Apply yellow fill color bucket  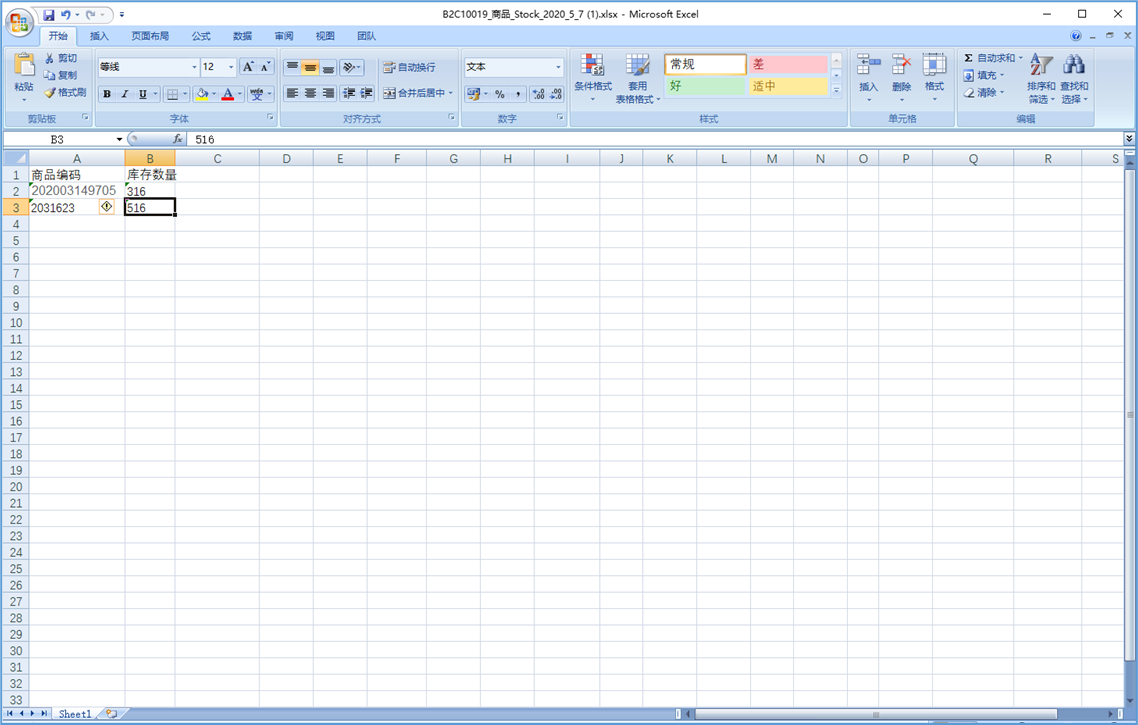(202, 94)
